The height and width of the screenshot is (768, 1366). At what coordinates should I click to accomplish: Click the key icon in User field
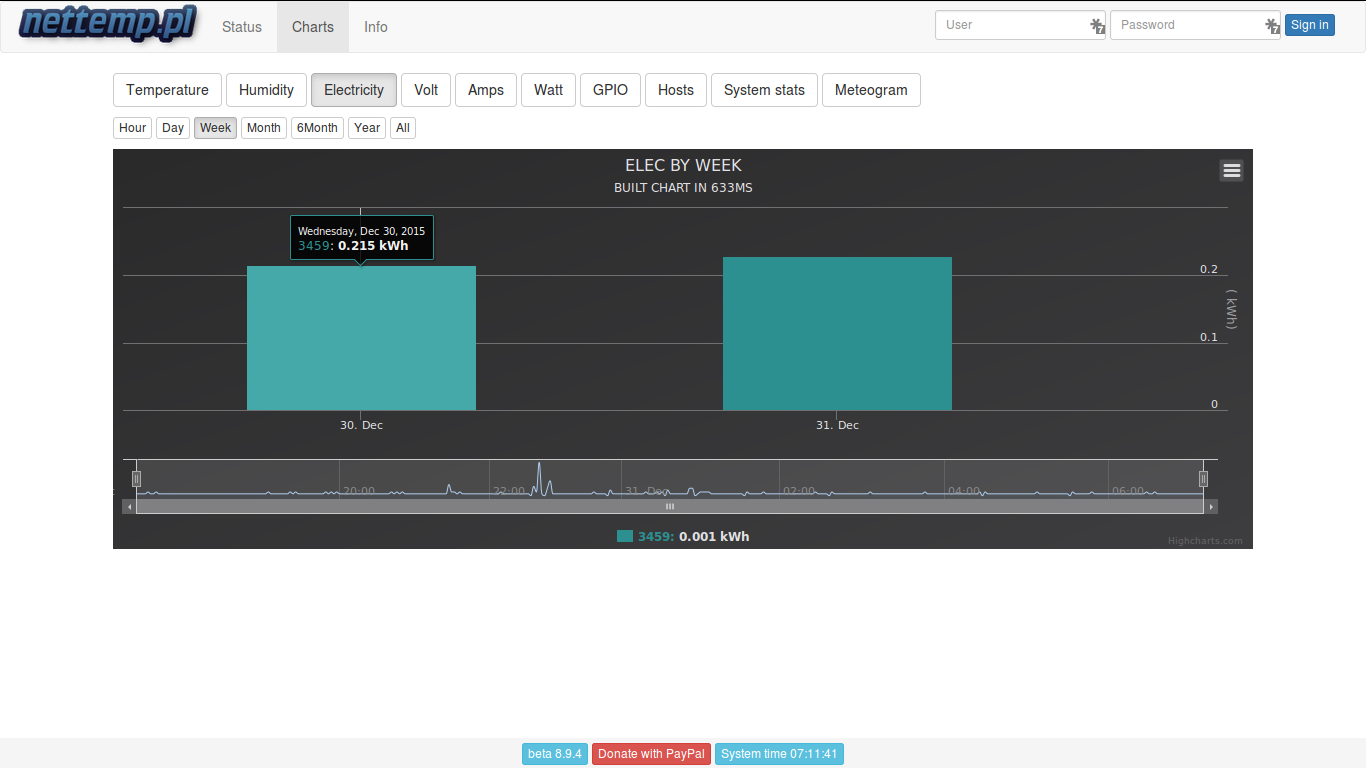1097,26
